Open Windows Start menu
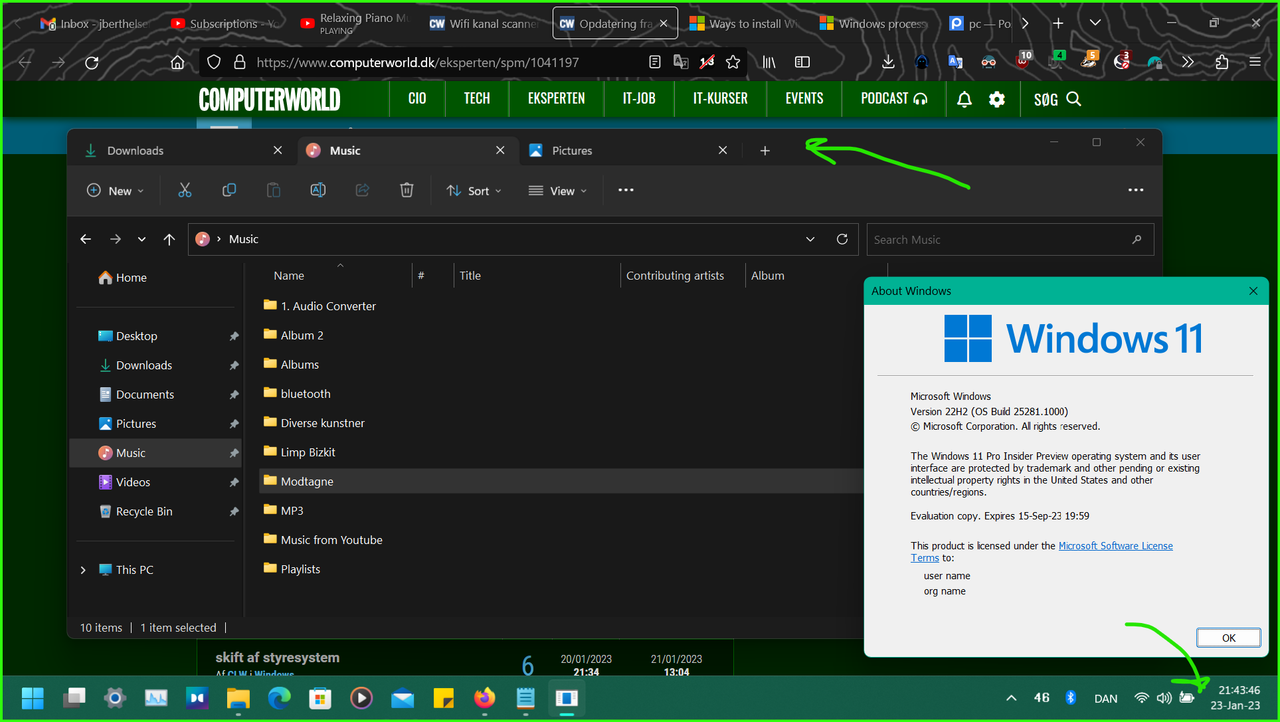Image resolution: width=1280 pixels, height=722 pixels. coord(33,698)
